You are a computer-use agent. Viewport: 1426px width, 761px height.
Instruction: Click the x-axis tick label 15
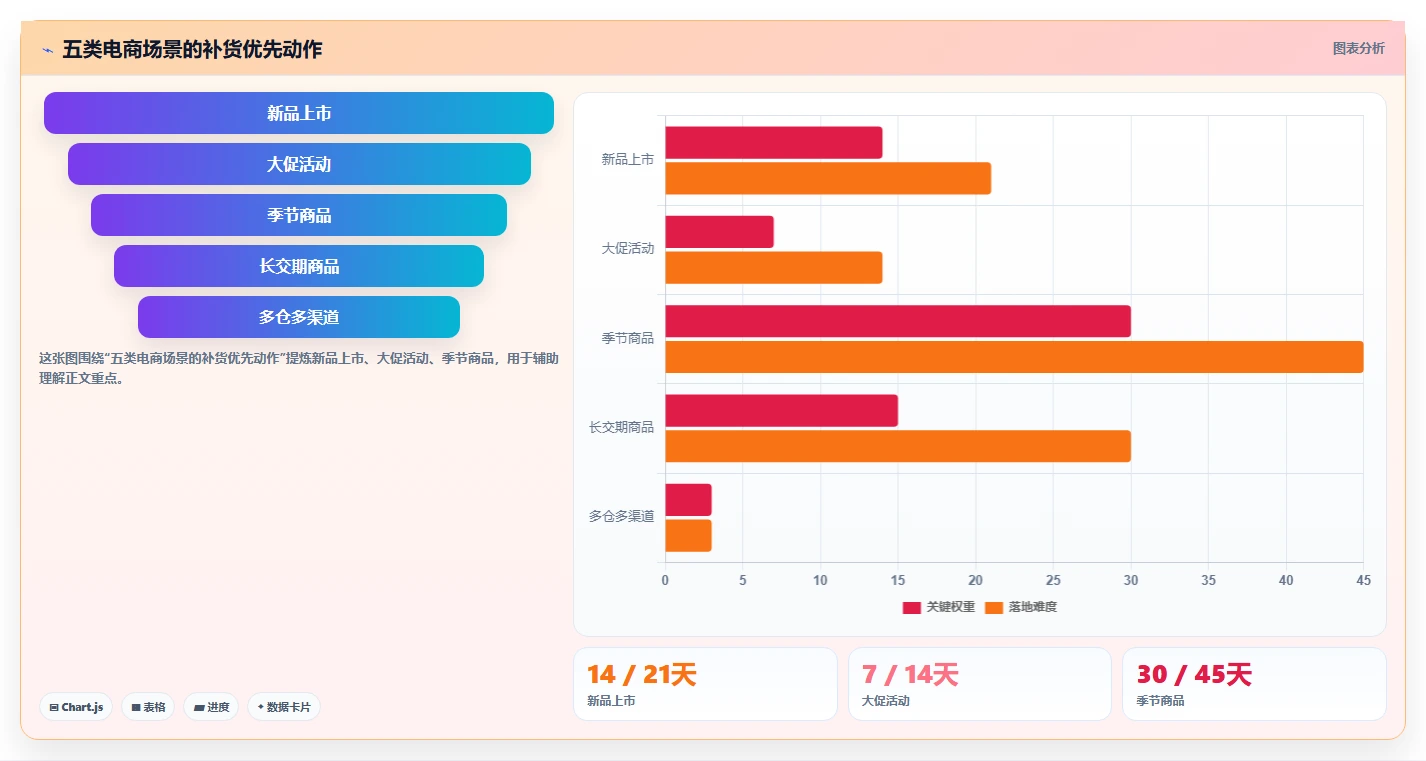[898, 580]
